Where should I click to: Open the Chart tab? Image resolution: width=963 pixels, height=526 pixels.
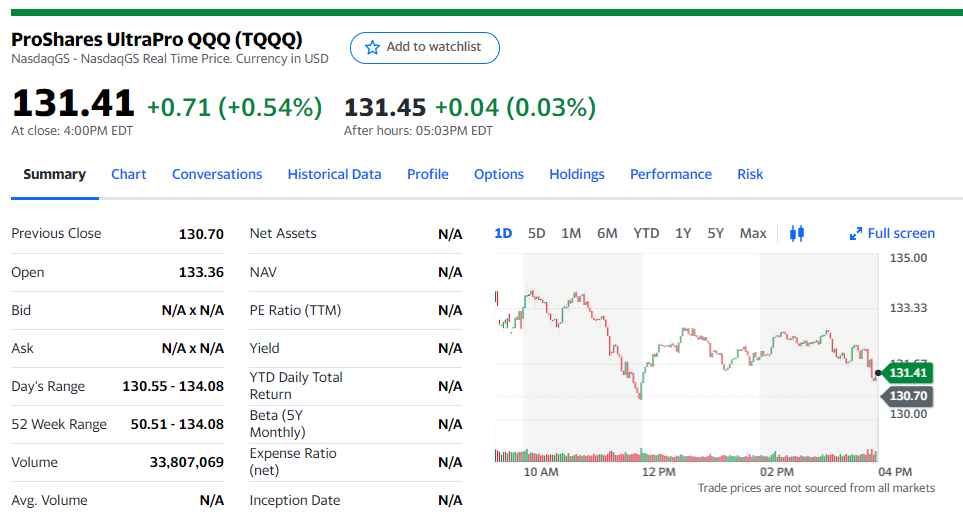[128, 175]
